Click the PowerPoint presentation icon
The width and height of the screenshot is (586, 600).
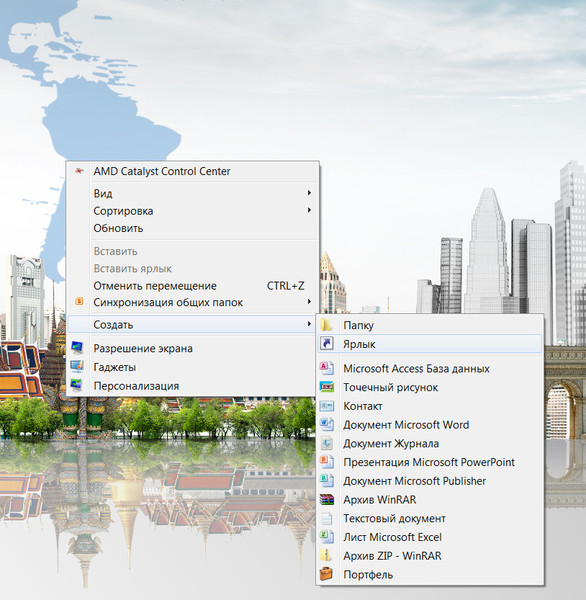click(x=326, y=462)
